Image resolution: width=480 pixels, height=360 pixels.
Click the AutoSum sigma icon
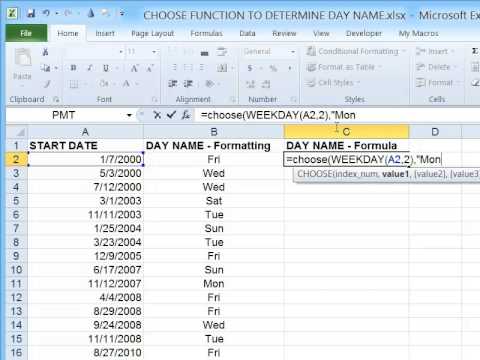pos(475,51)
